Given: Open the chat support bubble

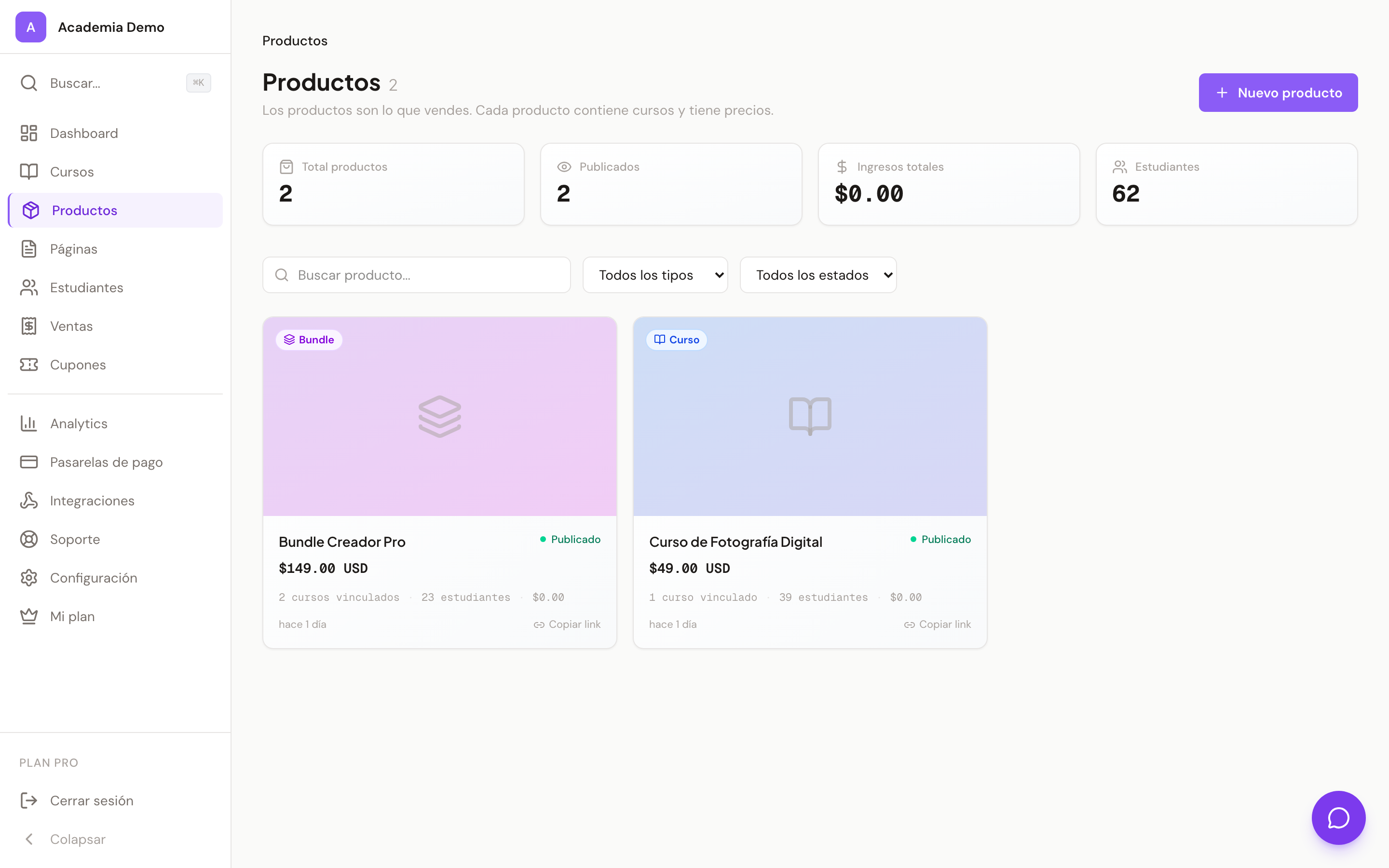Looking at the screenshot, I should 1338,817.
